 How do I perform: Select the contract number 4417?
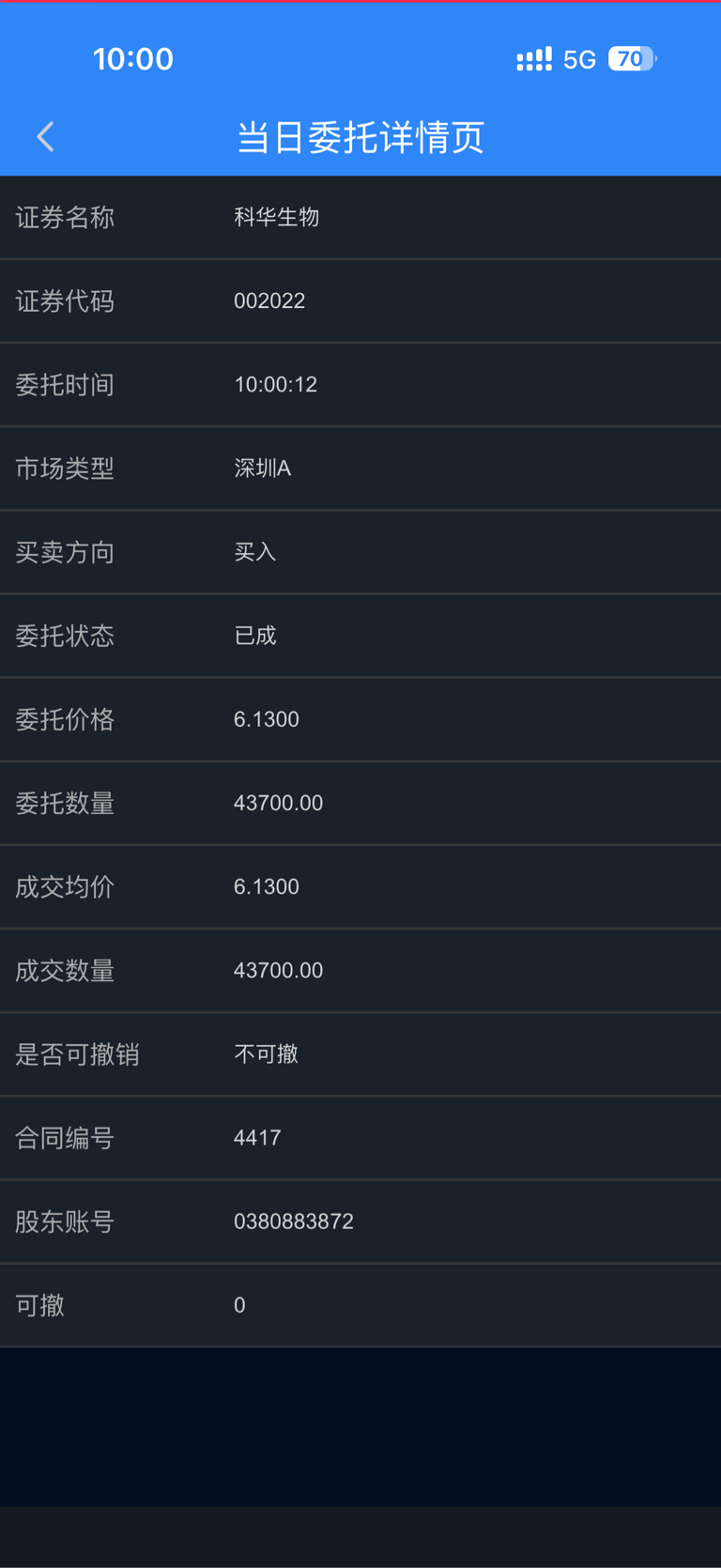click(x=257, y=1138)
